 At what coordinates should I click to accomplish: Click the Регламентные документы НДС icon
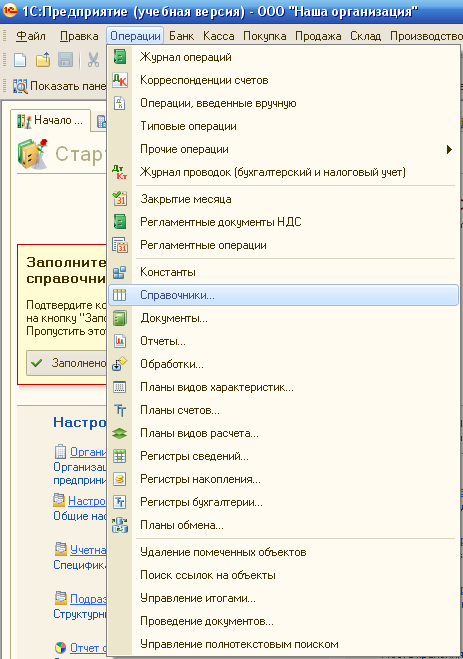coord(120,221)
